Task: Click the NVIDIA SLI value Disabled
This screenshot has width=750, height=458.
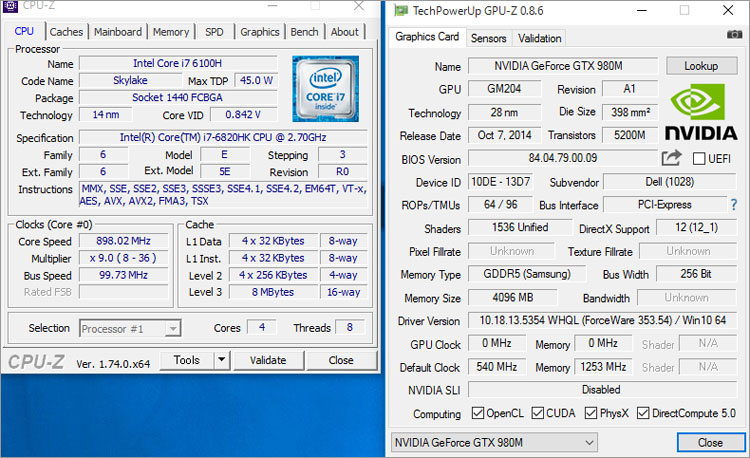Action: [602, 390]
